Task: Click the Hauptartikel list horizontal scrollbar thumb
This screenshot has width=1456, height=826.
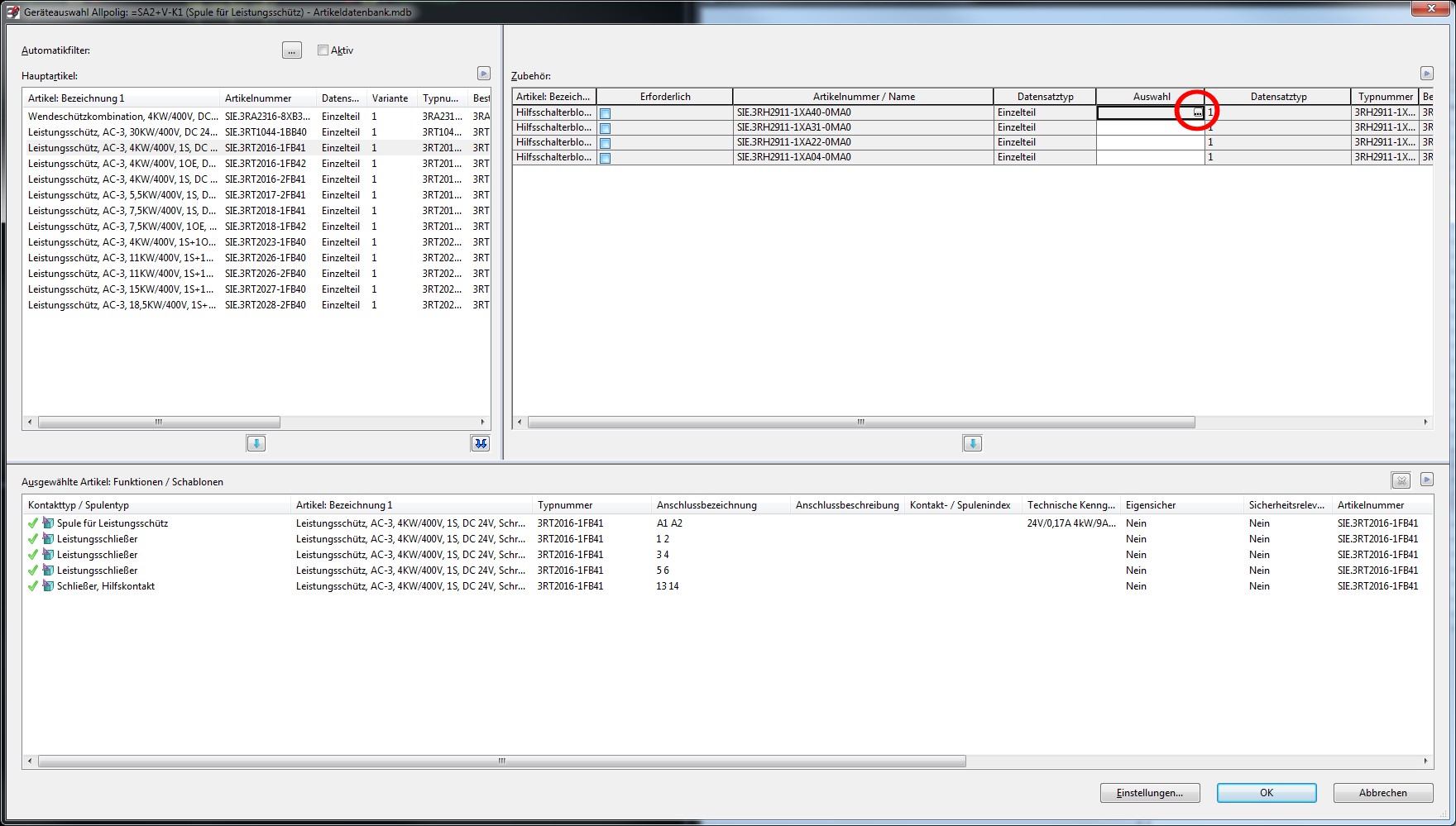Action: (x=159, y=423)
